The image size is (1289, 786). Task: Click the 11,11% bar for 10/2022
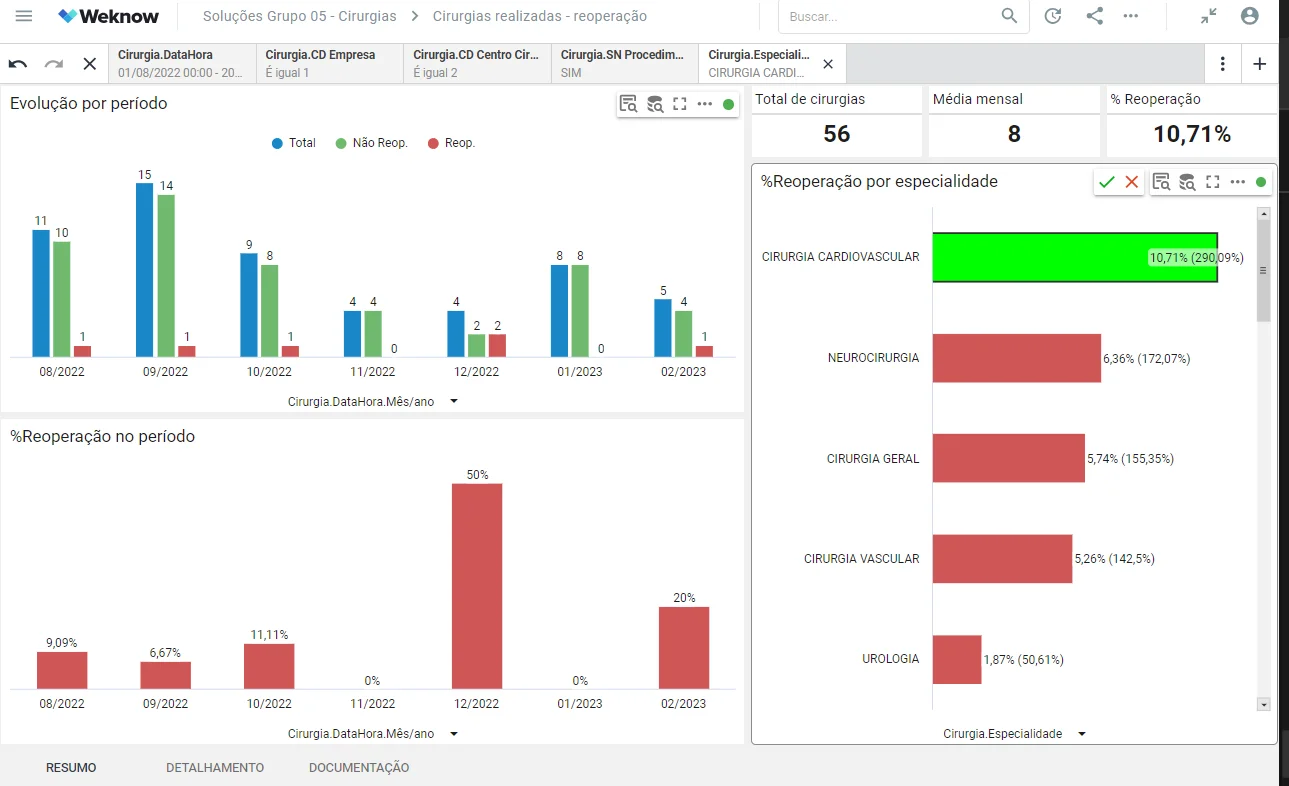point(269,666)
